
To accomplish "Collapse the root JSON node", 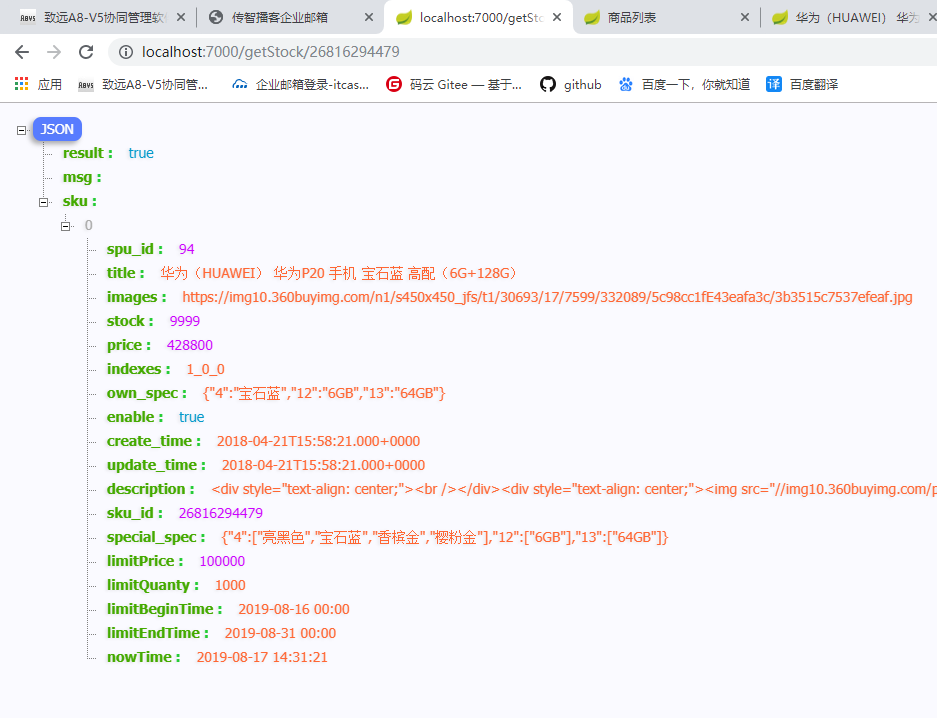I will 22,130.
